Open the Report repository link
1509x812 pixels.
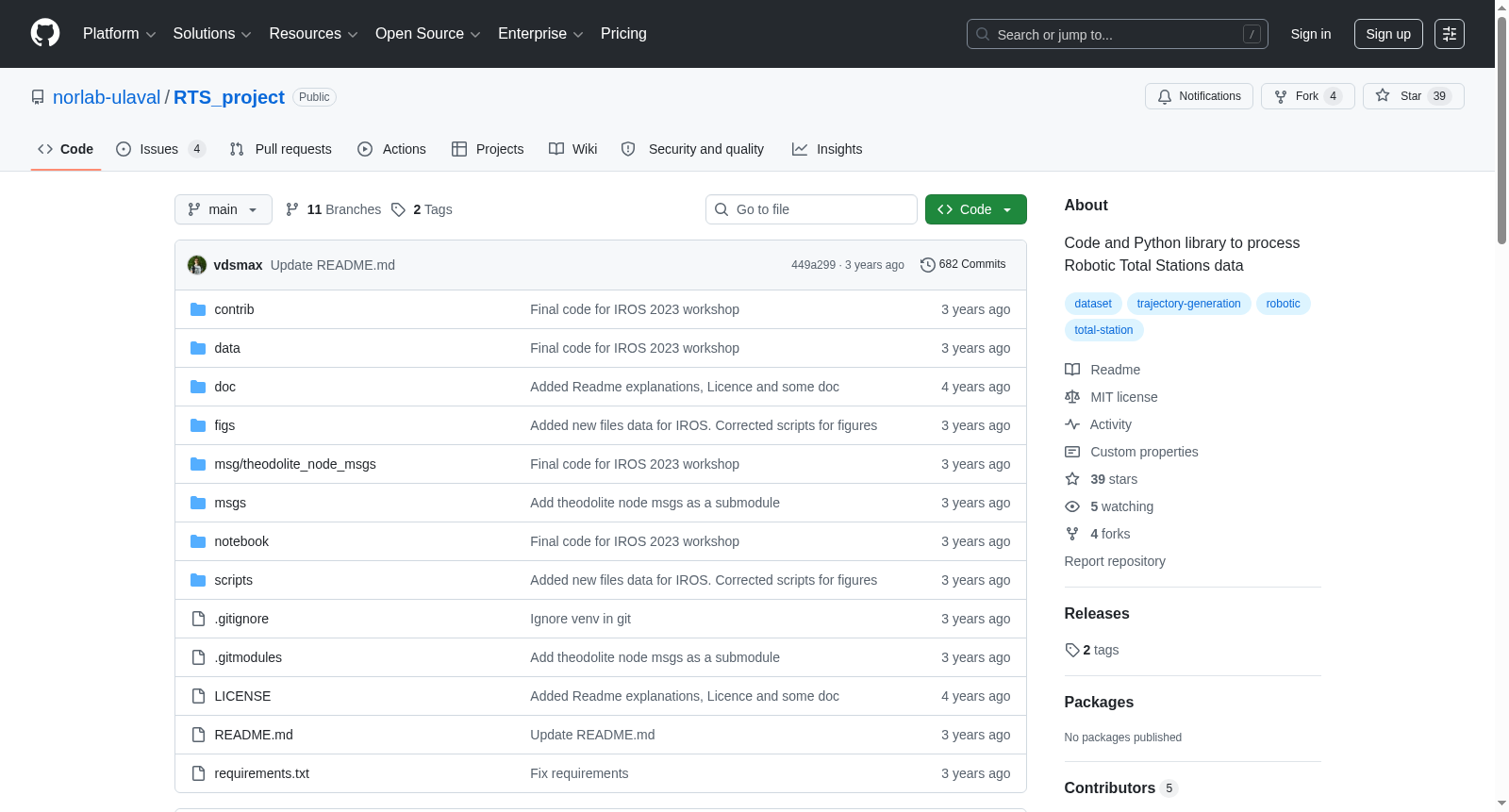point(1115,561)
